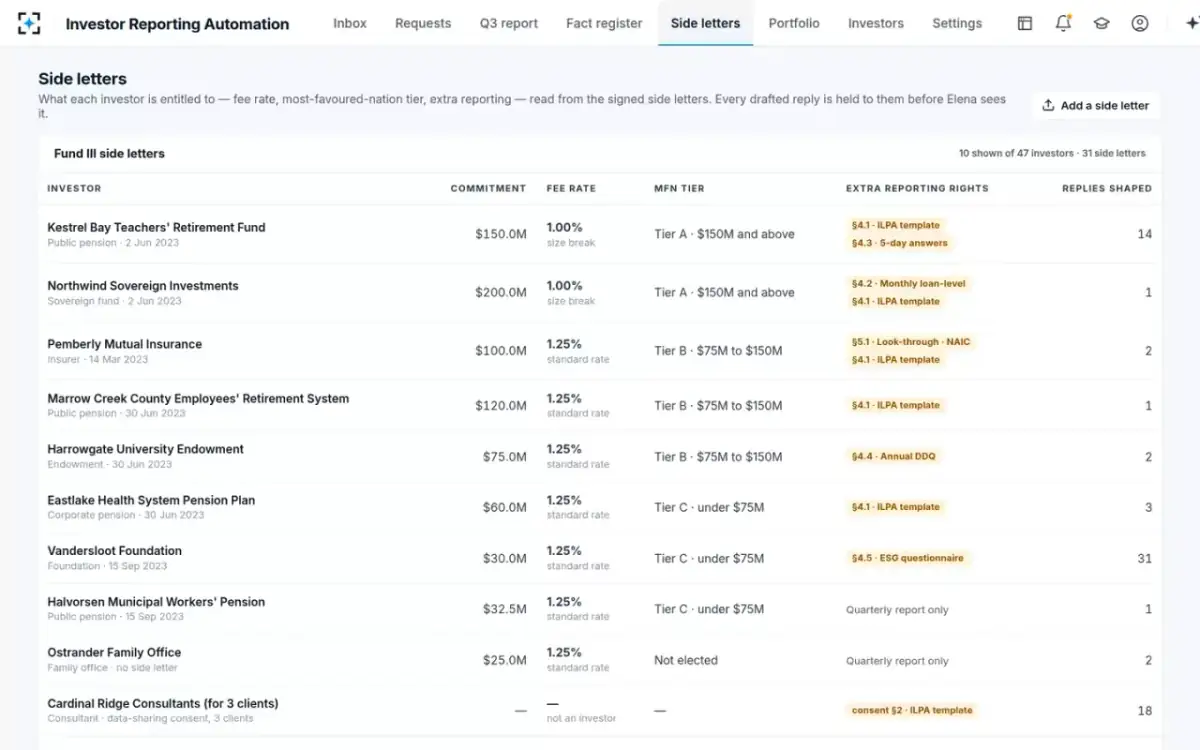Click the Fund III side letters heading

pos(109,153)
